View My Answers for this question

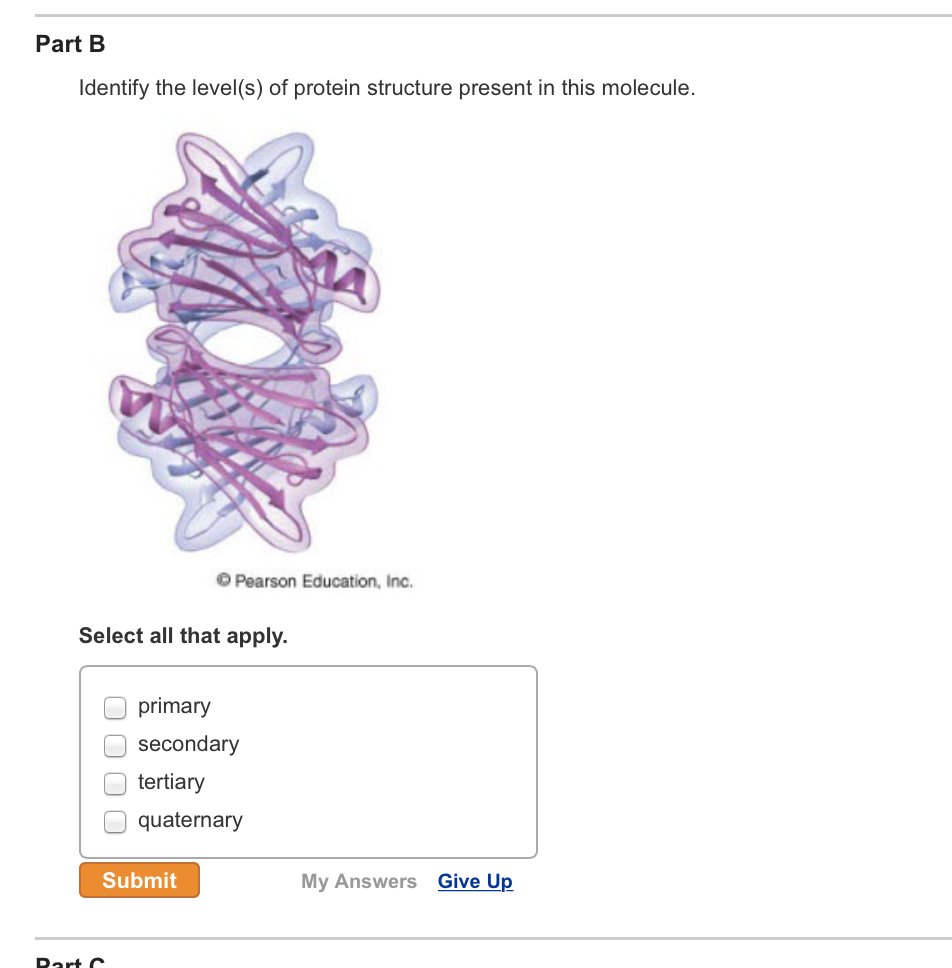coord(359,881)
